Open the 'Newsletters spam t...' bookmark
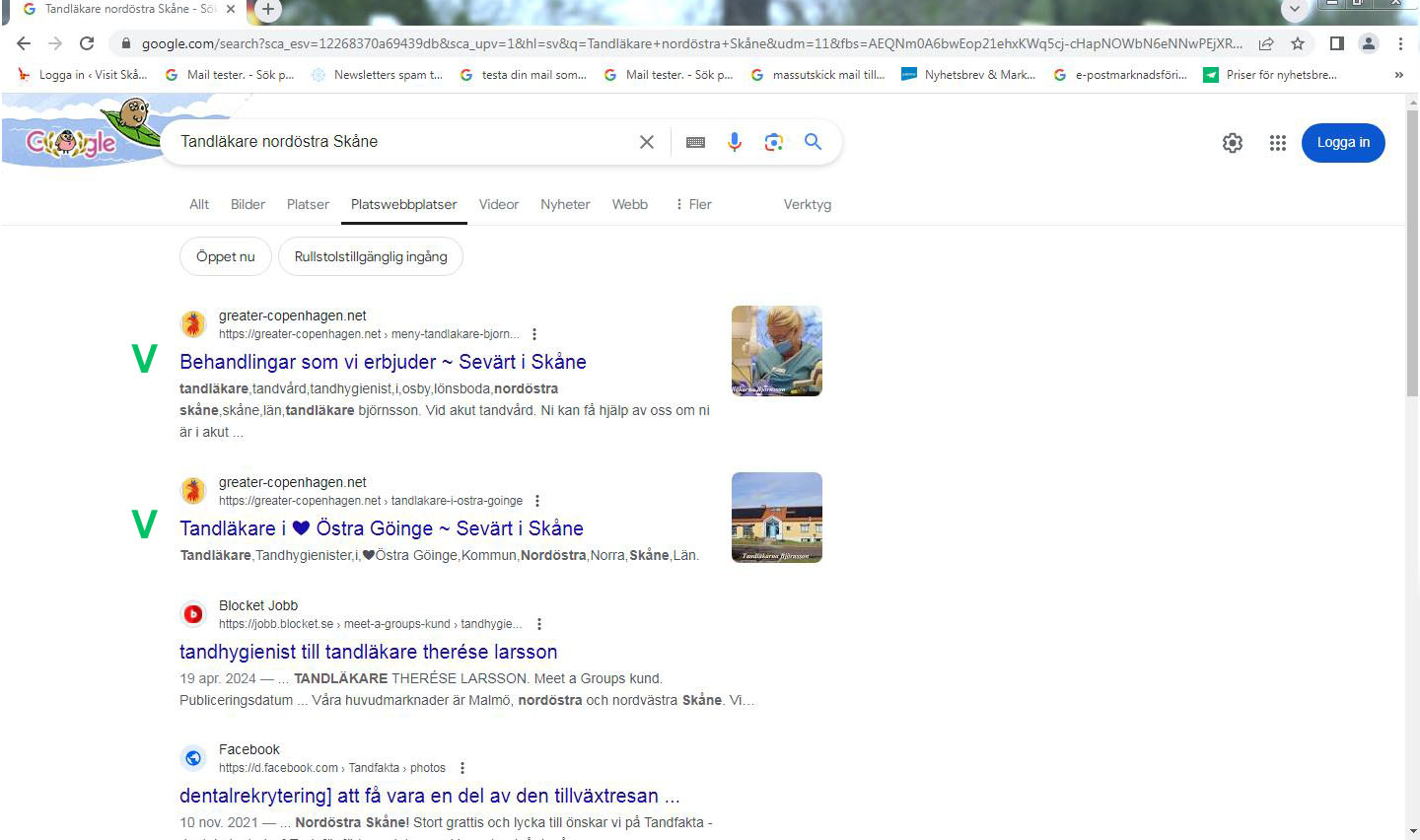 tap(377, 75)
